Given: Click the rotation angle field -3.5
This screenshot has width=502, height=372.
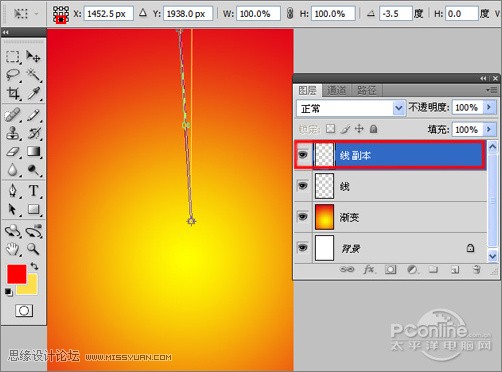Looking at the screenshot, I should tap(395, 14).
